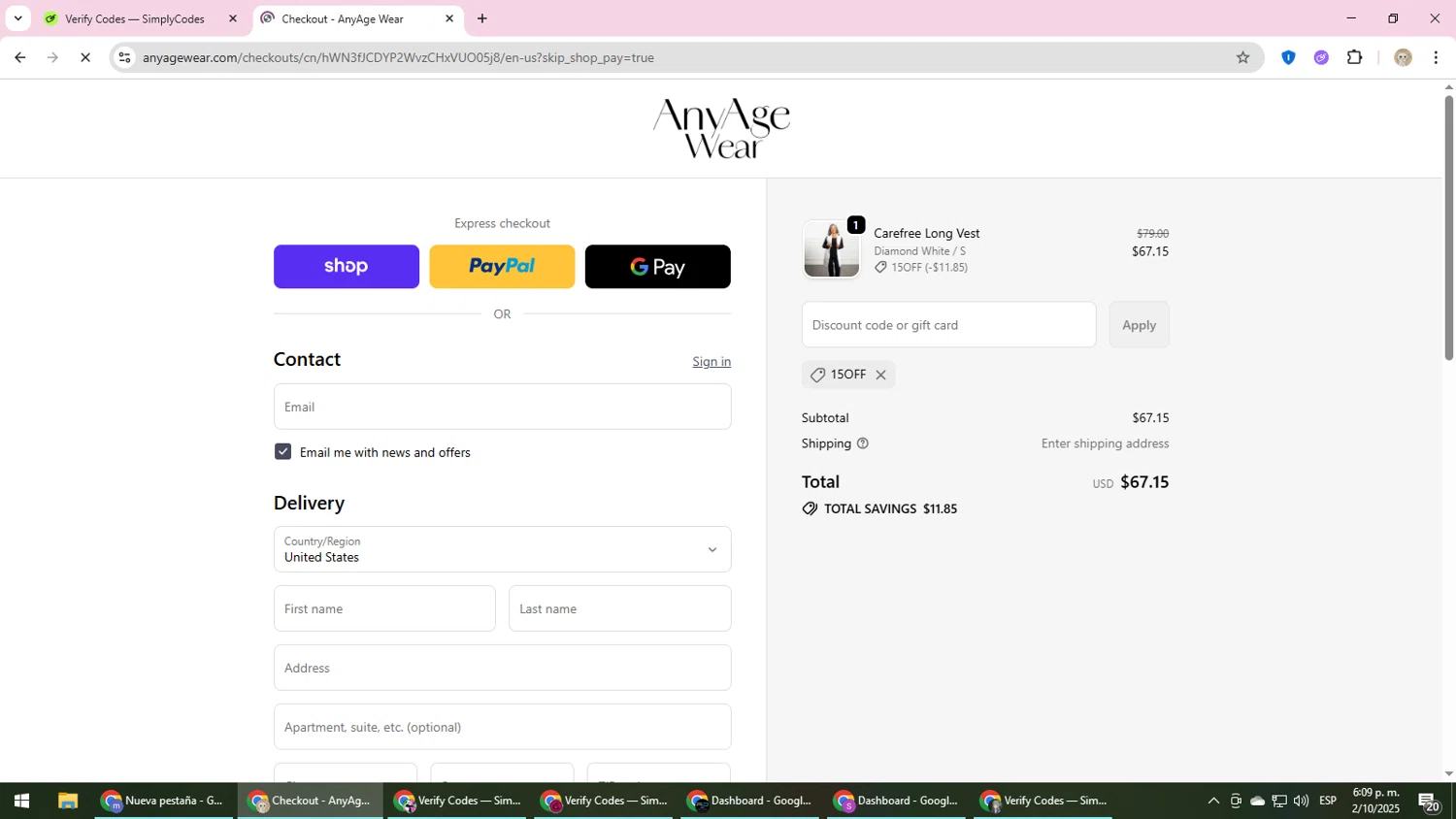Focus the Last name field
The height and width of the screenshot is (819, 1456).
(x=619, y=608)
